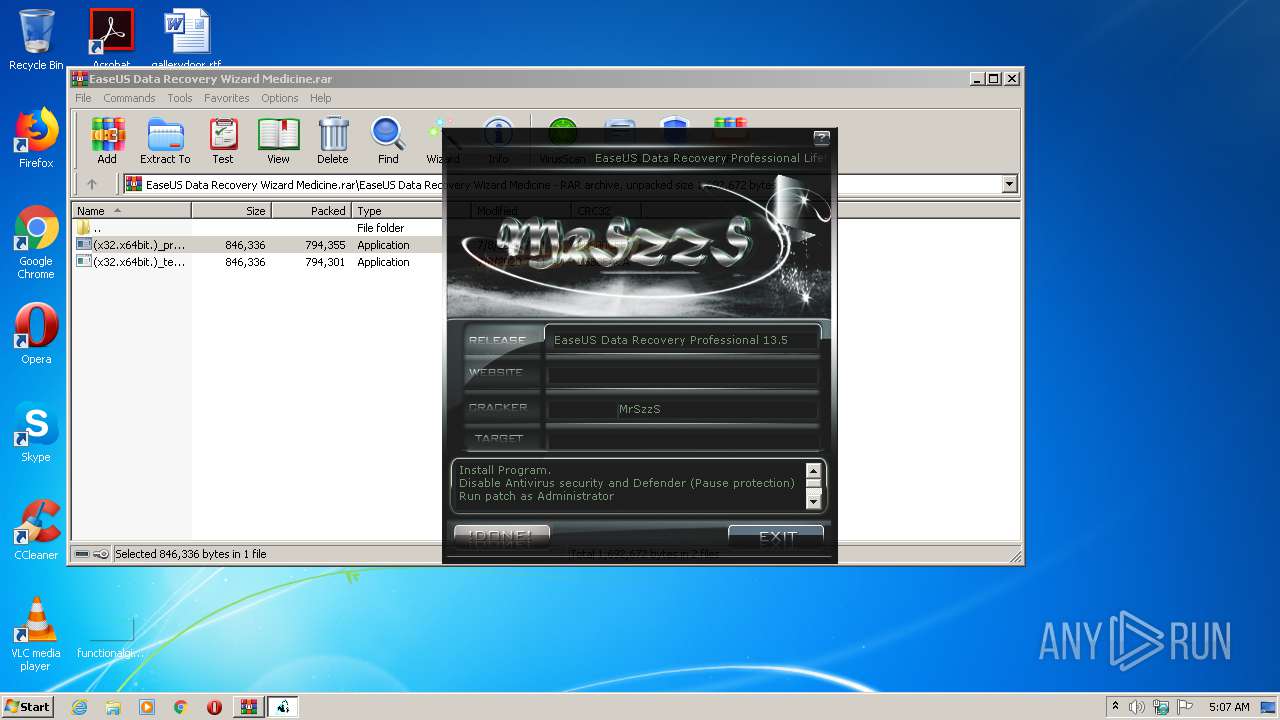Open the View toolbar icon
Image resolution: width=1280 pixels, height=720 pixels.
[278, 141]
